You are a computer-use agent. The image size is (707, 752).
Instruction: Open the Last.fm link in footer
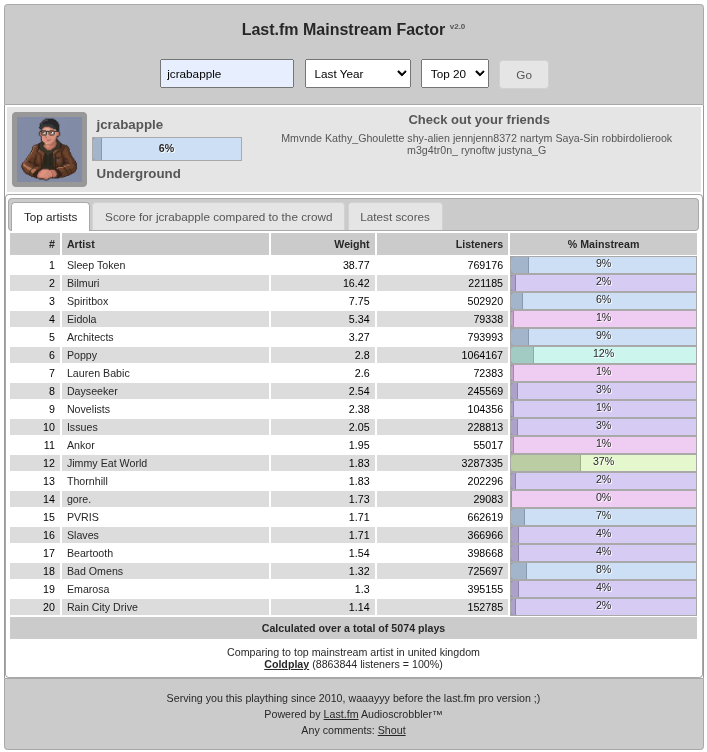(340, 714)
